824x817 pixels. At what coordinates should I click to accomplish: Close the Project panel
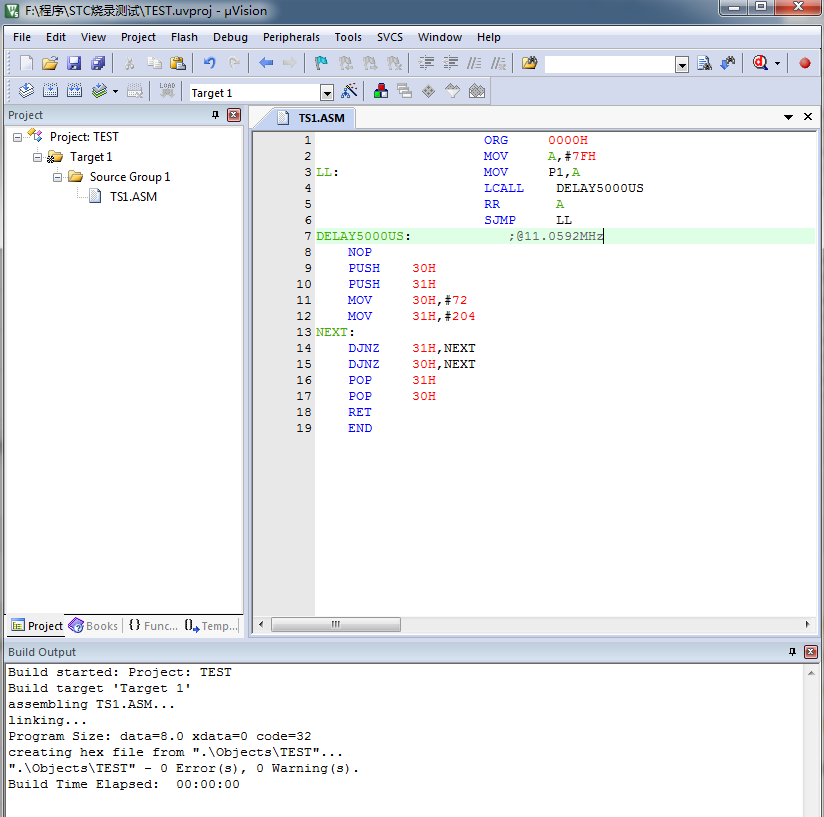click(234, 115)
